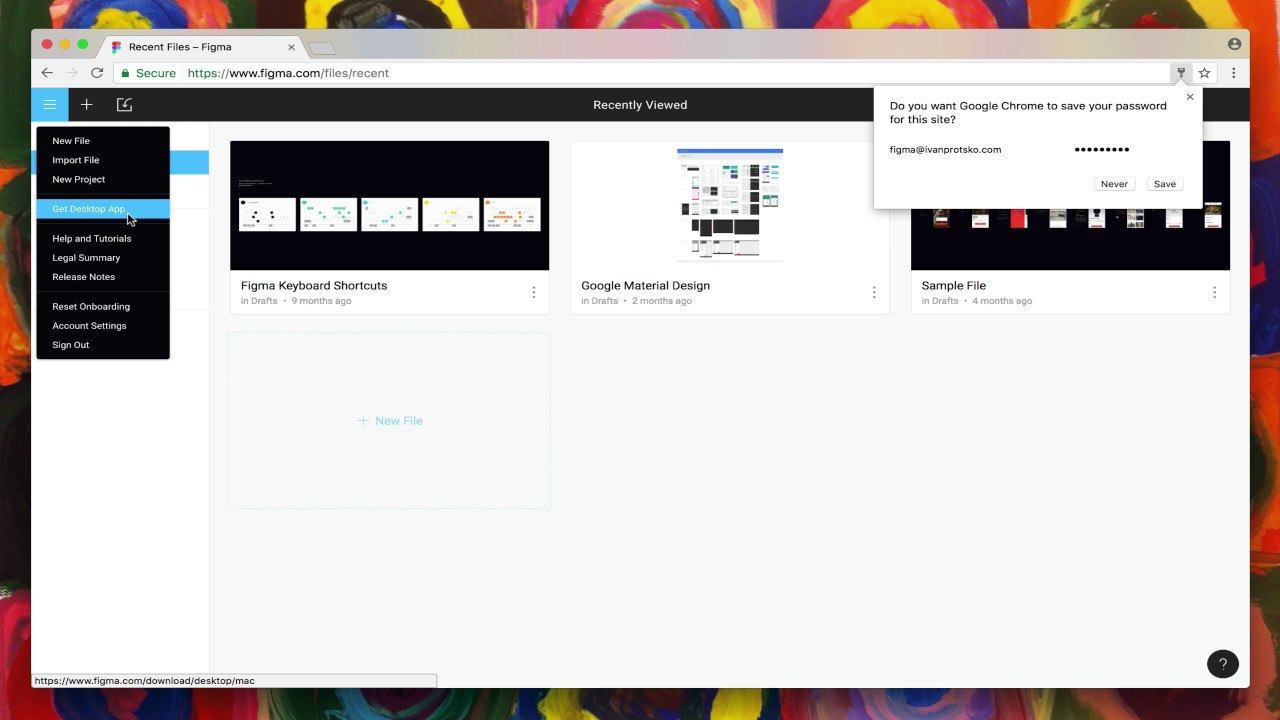Open Chrome three-dot menu

coord(1234,73)
